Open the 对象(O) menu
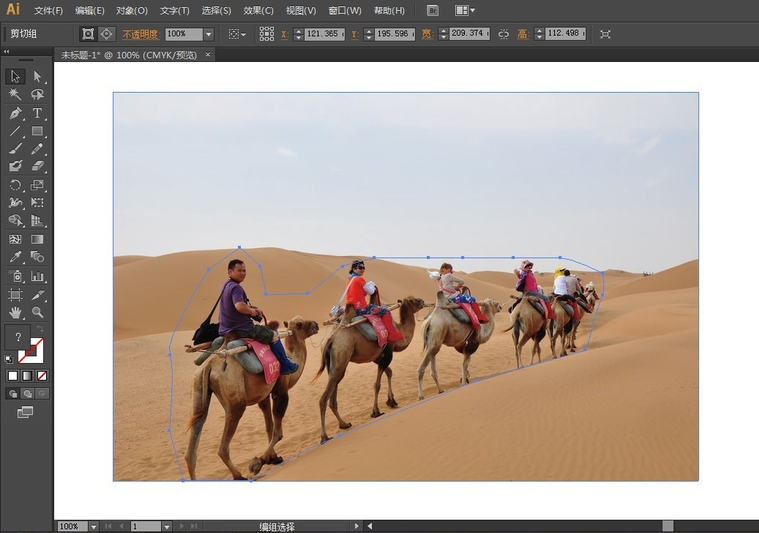The width and height of the screenshot is (759, 533). pyautogui.click(x=132, y=10)
